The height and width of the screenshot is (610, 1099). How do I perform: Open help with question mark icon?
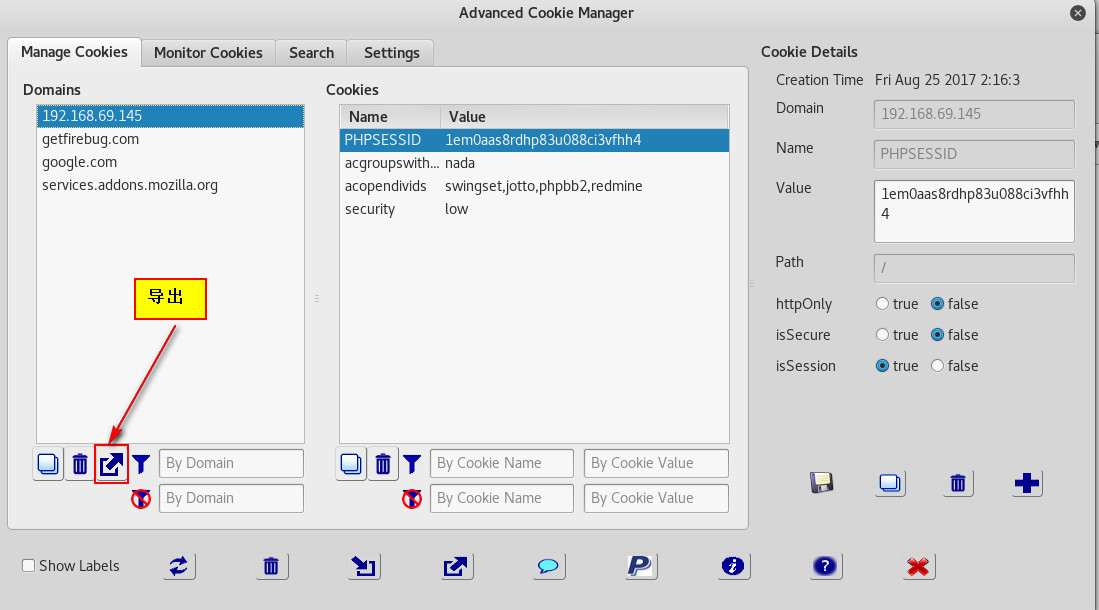point(826,566)
